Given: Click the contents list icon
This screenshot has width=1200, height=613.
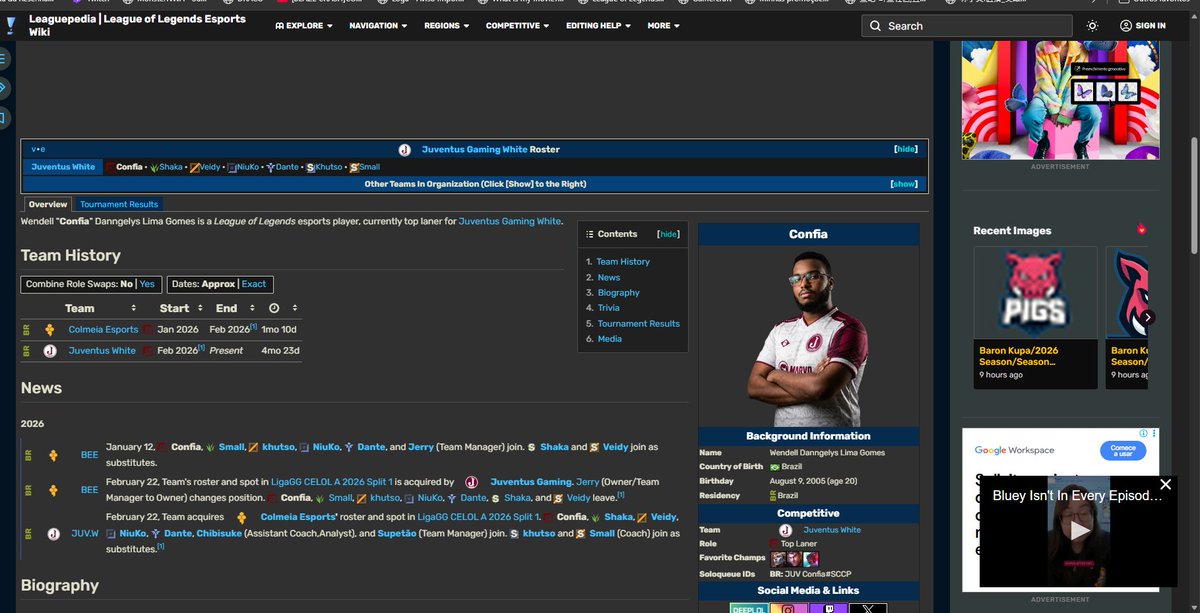Looking at the screenshot, I should [589, 234].
